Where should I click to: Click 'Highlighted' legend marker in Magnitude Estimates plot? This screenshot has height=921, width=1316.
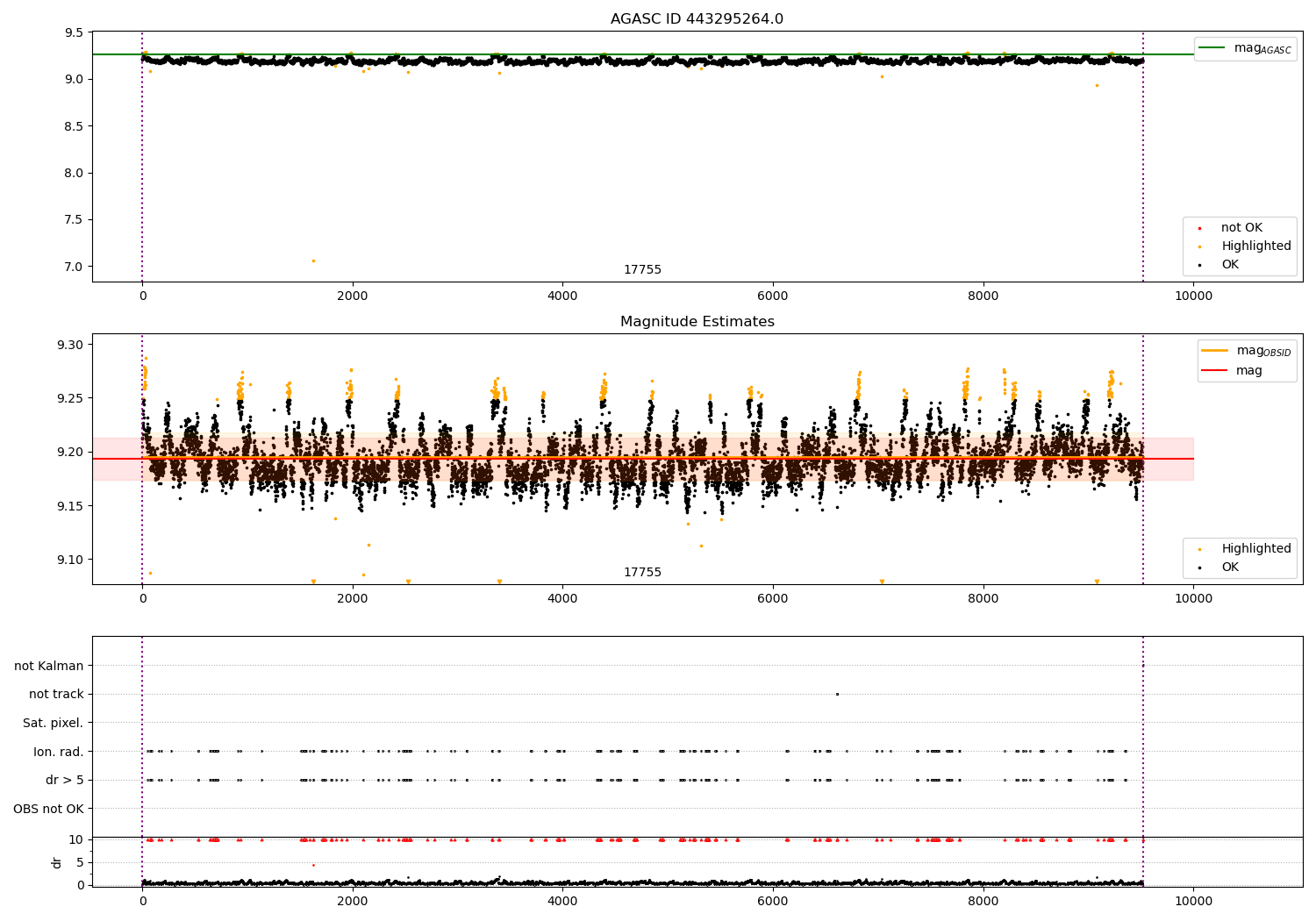click(1199, 549)
